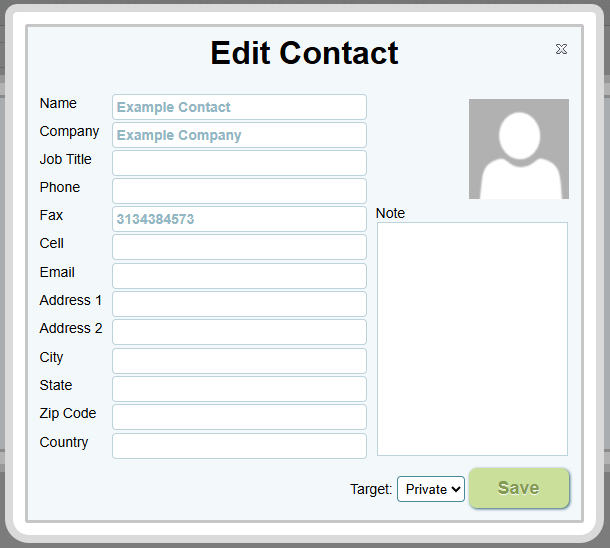610x548 pixels.
Task: Click the Country text box
Action: (x=239, y=446)
